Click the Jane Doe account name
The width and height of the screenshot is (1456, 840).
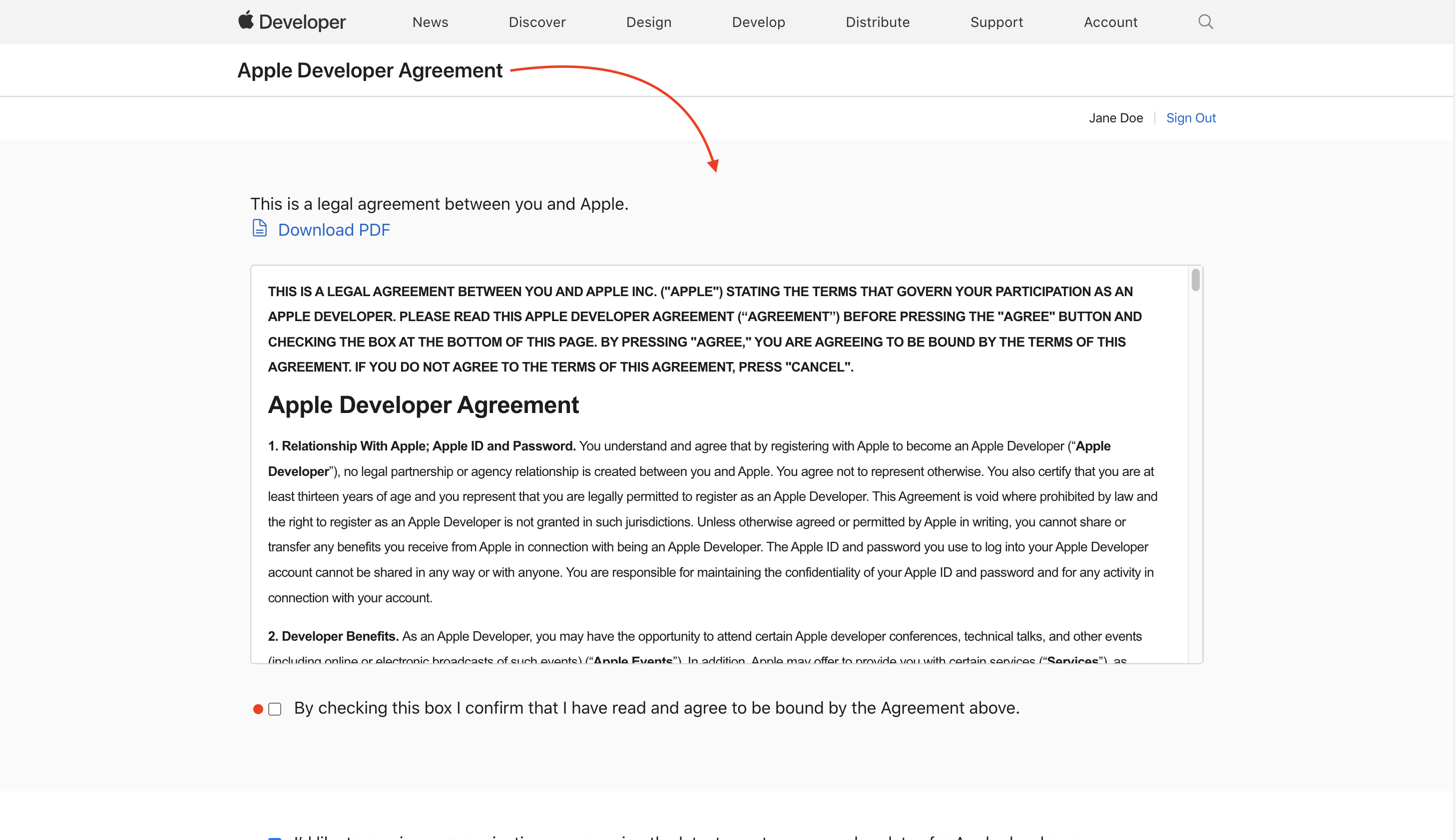[x=1115, y=118]
